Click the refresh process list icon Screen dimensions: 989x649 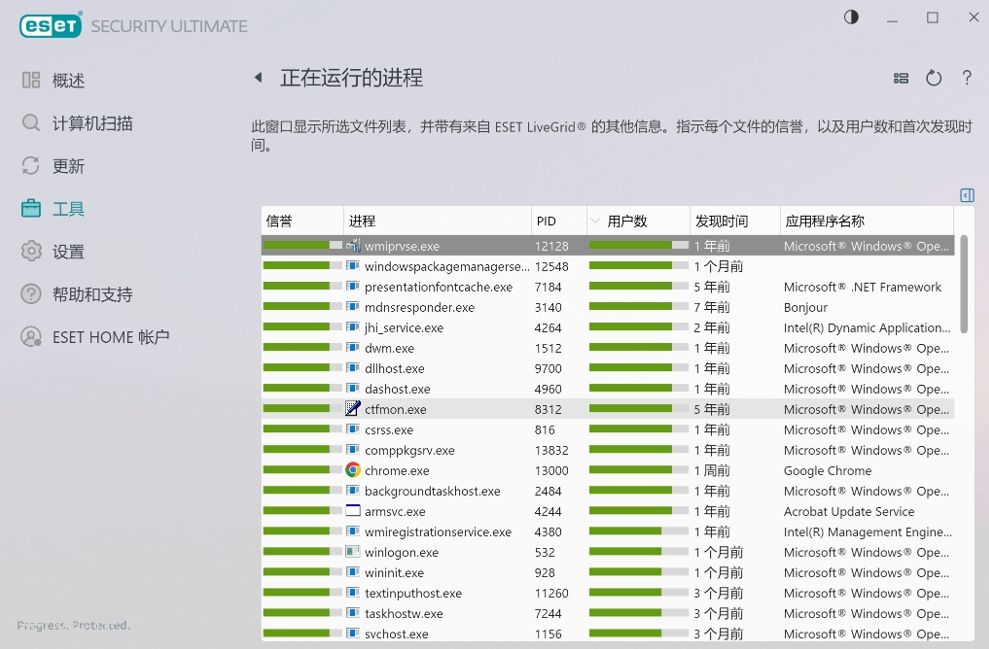pyautogui.click(x=933, y=78)
